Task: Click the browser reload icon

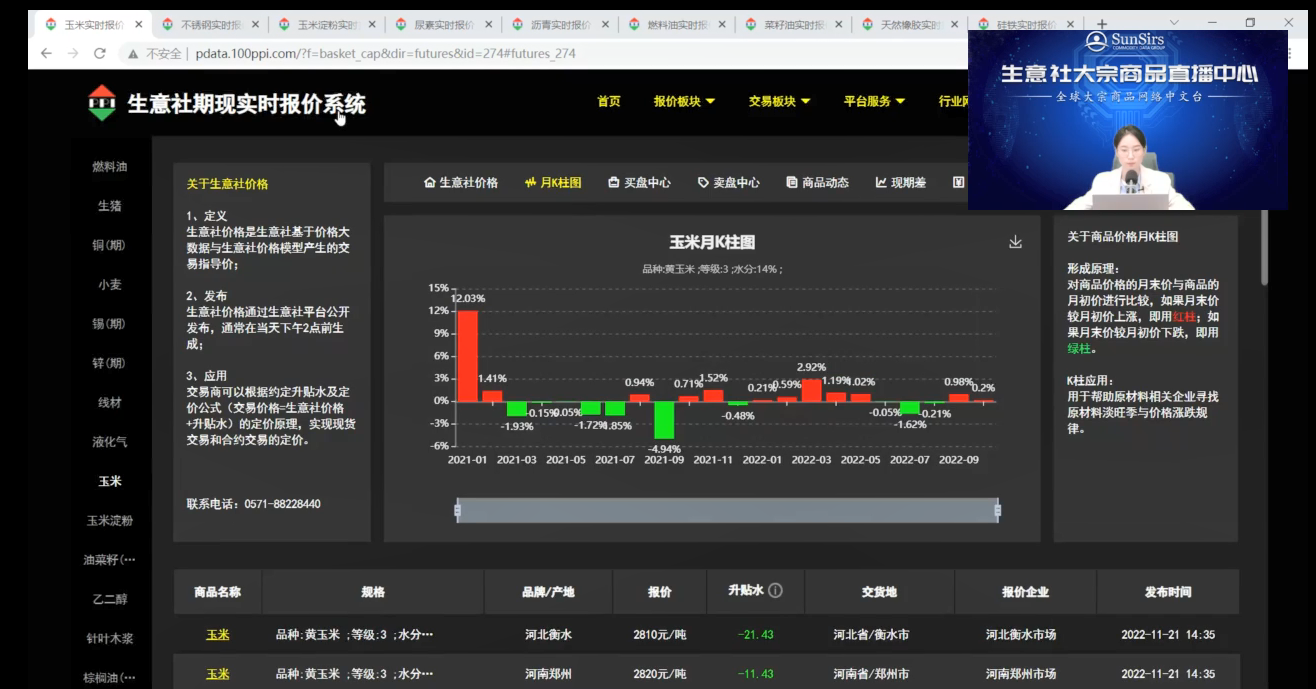Action: [x=99, y=54]
